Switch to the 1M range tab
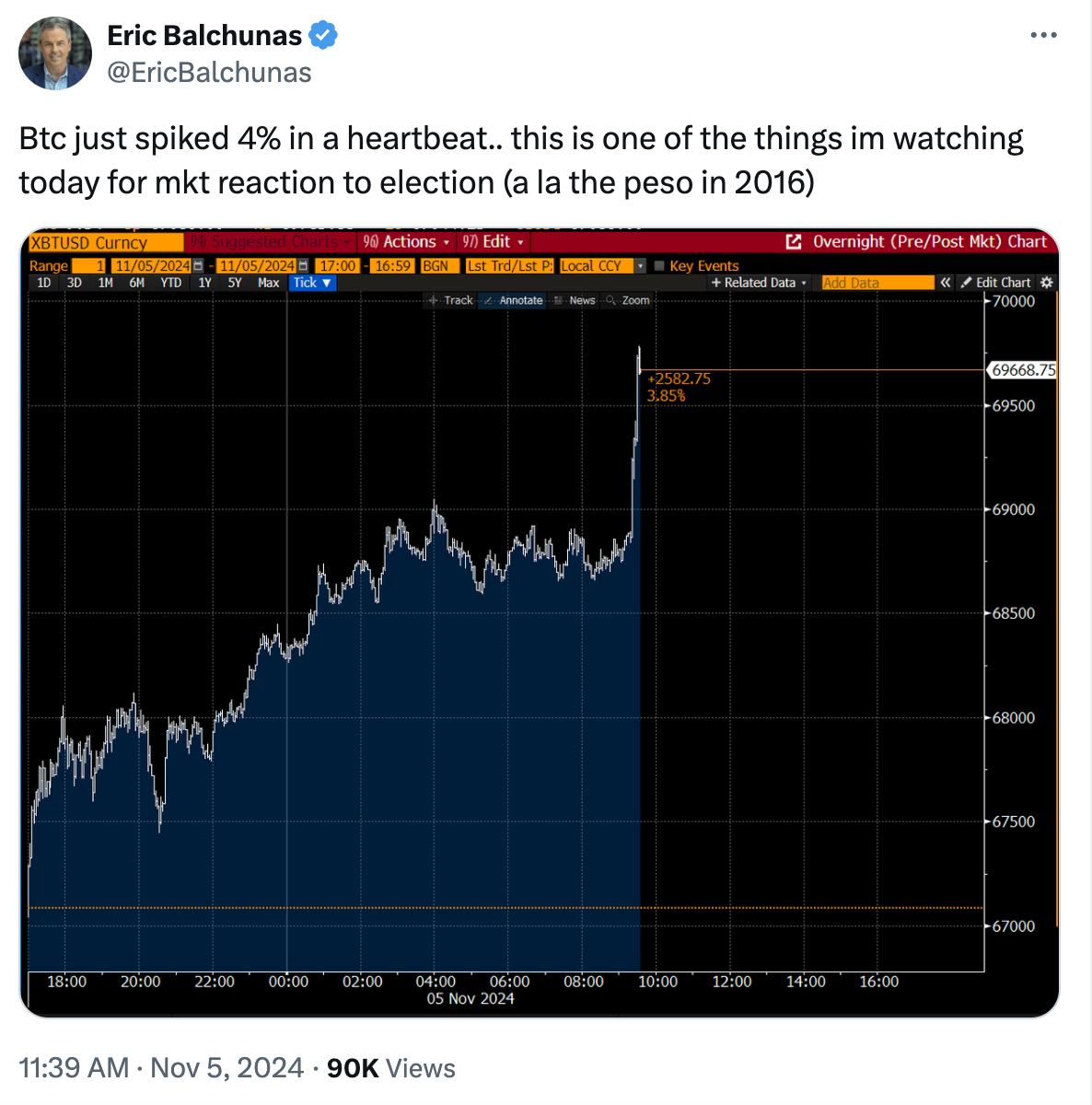This screenshot has height=1105, width=1092. click(x=106, y=283)
